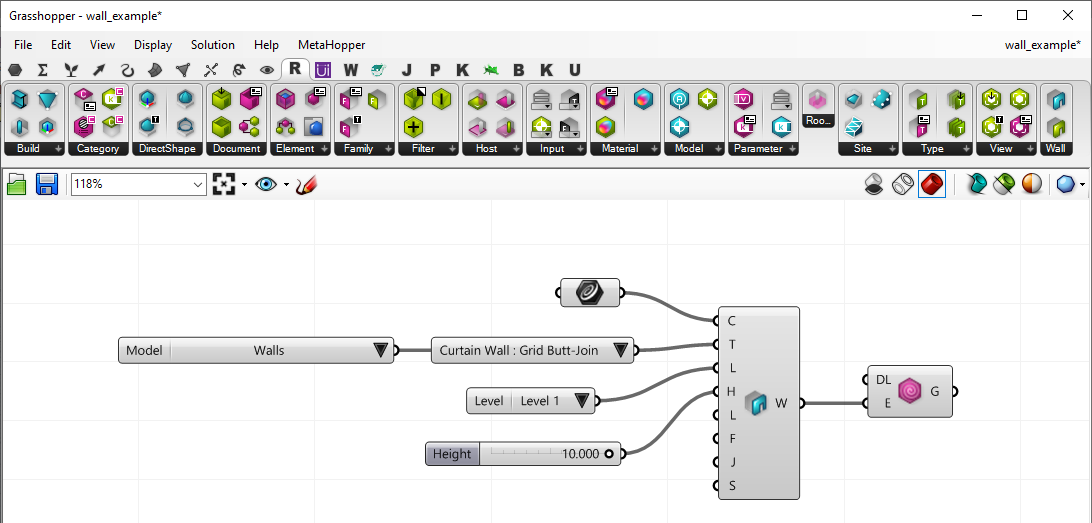Click the eye named-views icon in canvas toolbar
Image resolution: width=1092 pixels, height=523 pixels.
[265, 185]
